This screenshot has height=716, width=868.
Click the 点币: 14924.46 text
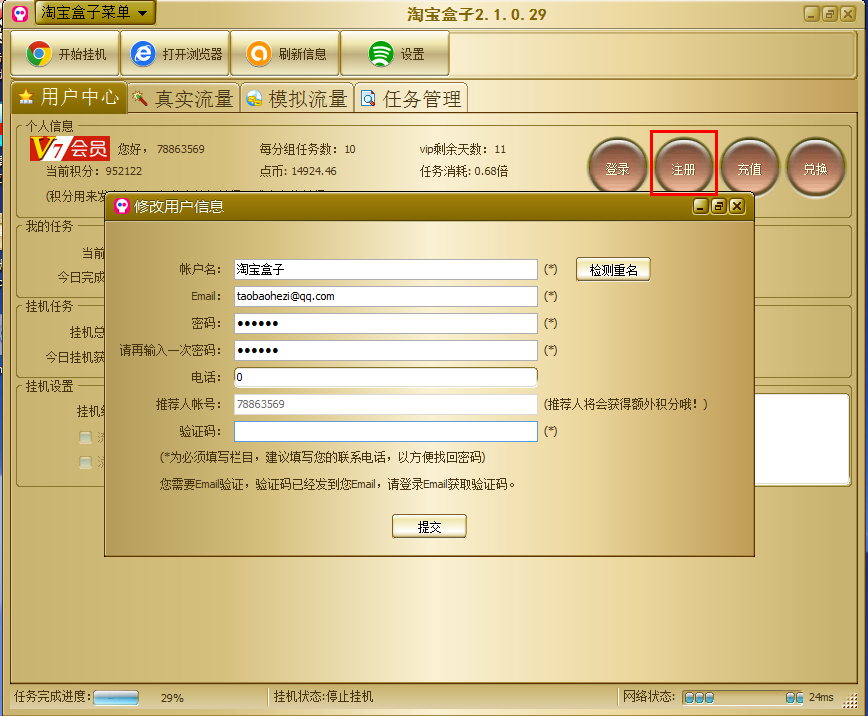point(298,171)
